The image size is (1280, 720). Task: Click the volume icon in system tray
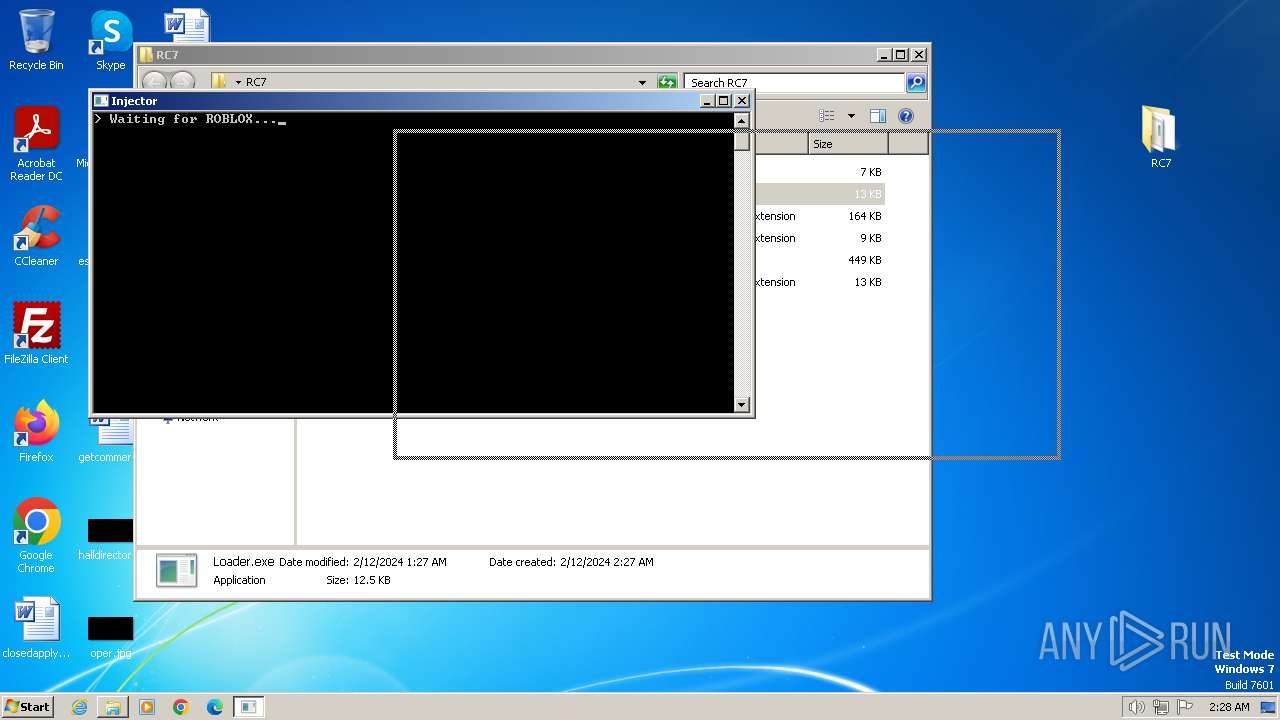[x=1136, y=707]
